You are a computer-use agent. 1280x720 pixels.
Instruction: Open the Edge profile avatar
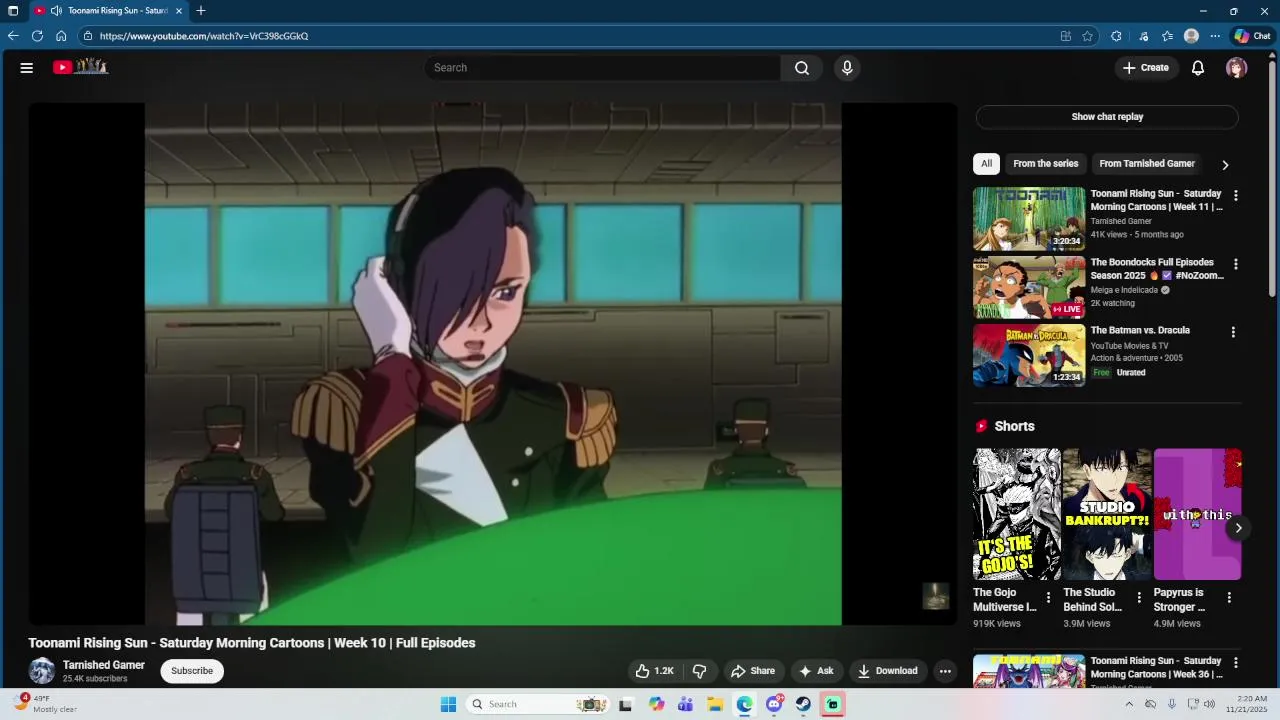[1191, 36]
